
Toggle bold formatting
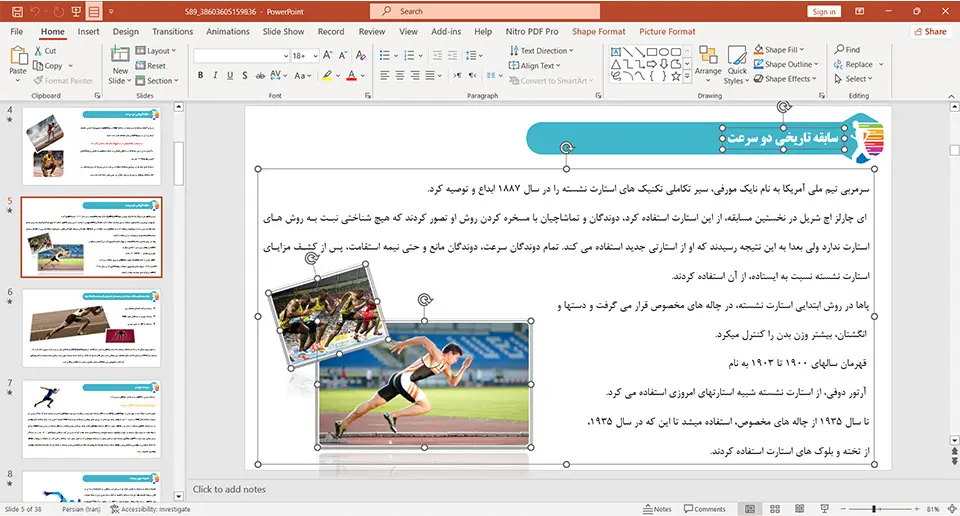coord(200,75)
